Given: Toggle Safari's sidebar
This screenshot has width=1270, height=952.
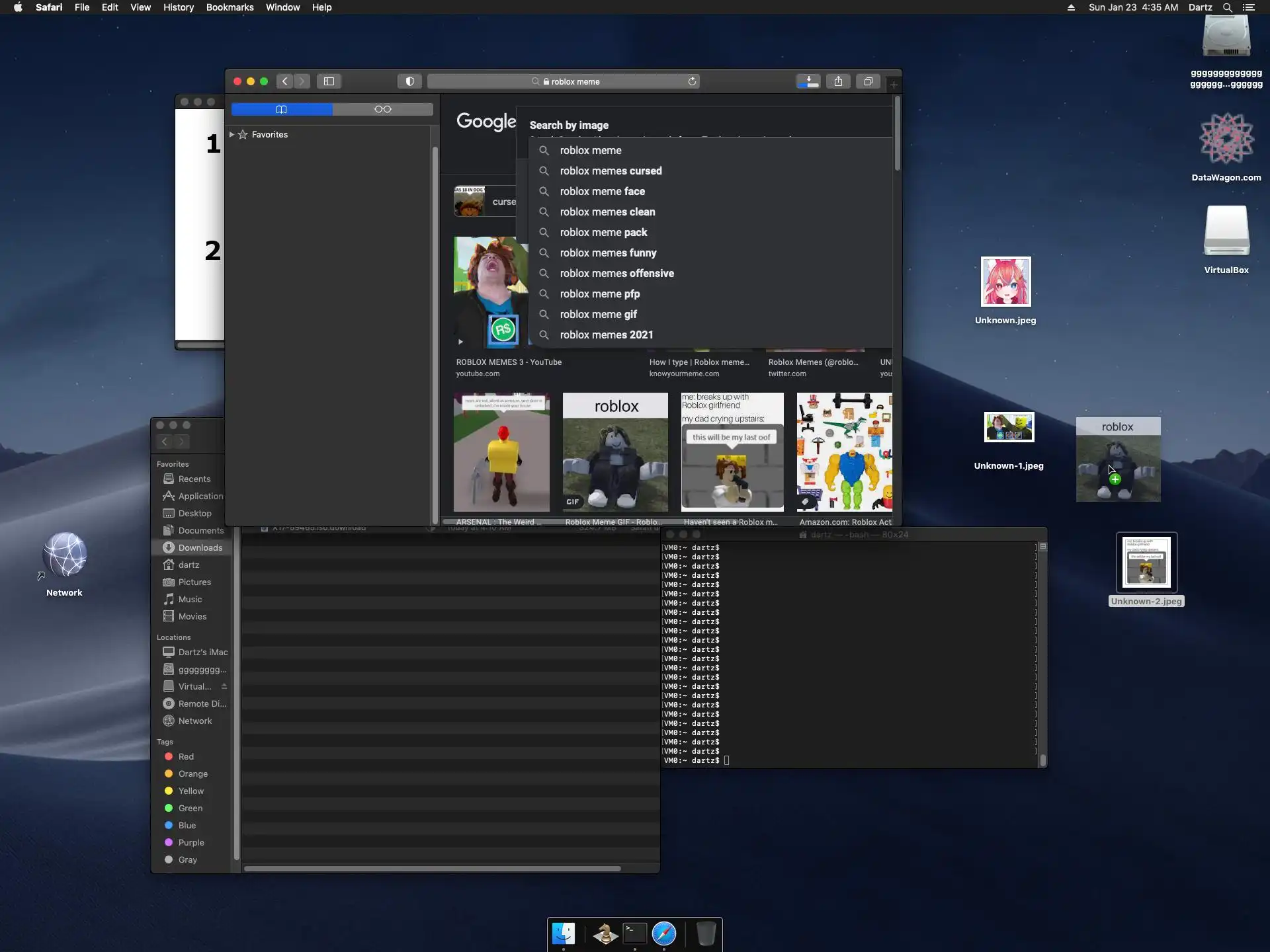Looking at the screenshot, I should click(x=329, y=81).
